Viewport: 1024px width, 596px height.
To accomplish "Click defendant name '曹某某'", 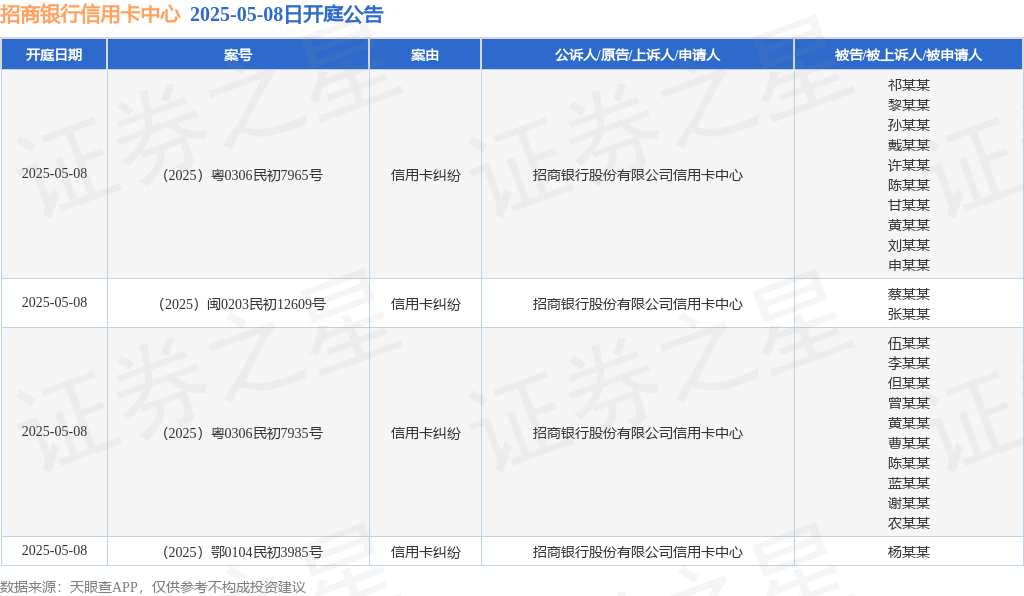I will [908, 443].
